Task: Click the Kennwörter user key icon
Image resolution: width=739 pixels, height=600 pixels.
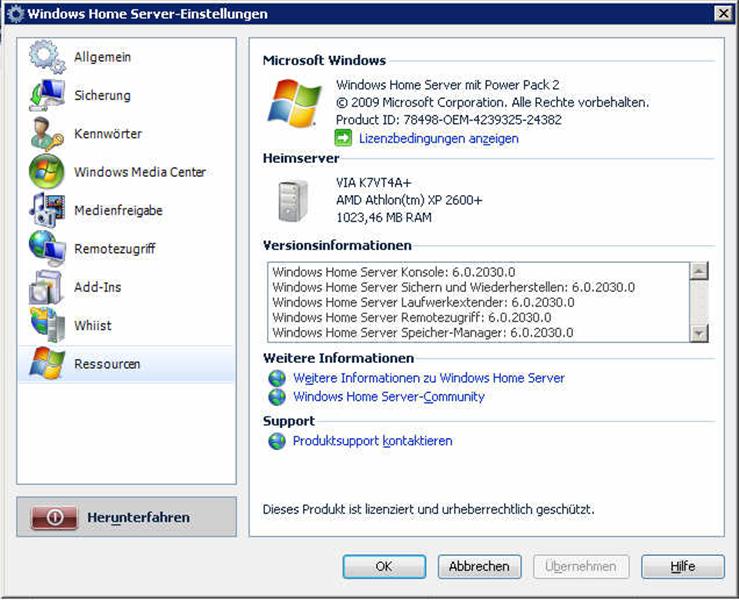Action: point(47,133)
